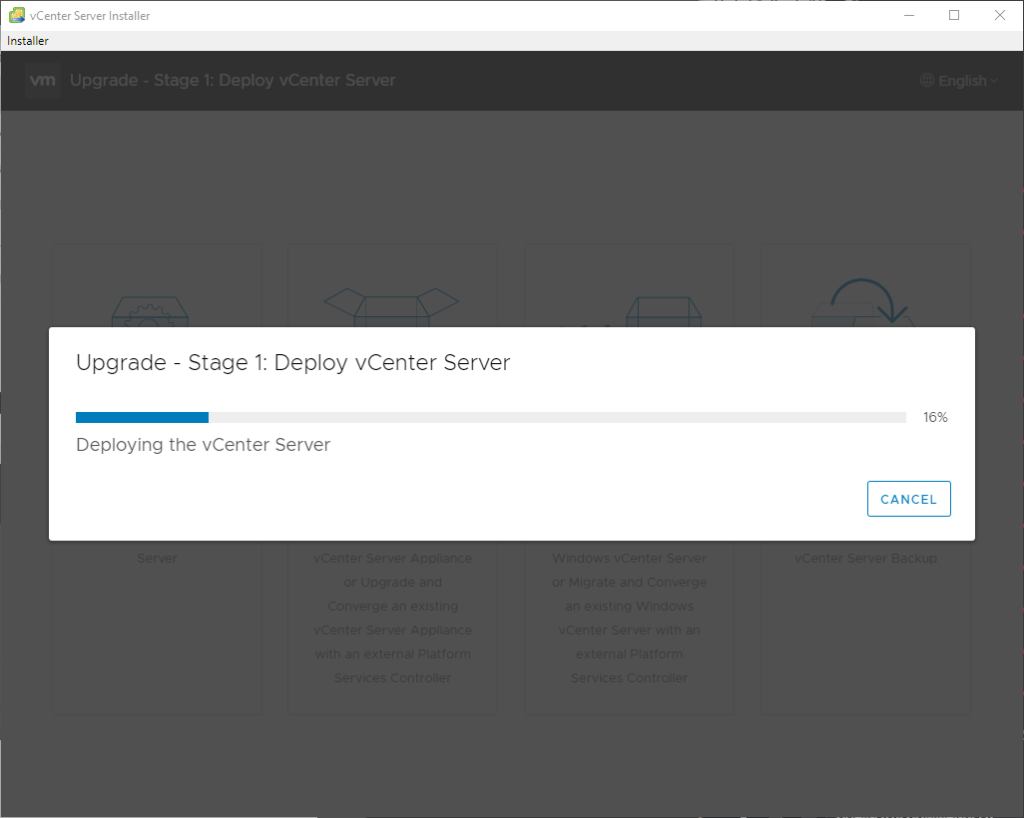The height and width of the screenshot is (818, 1024).
Task: Click the globe language icon
Action: pos(927,80)
